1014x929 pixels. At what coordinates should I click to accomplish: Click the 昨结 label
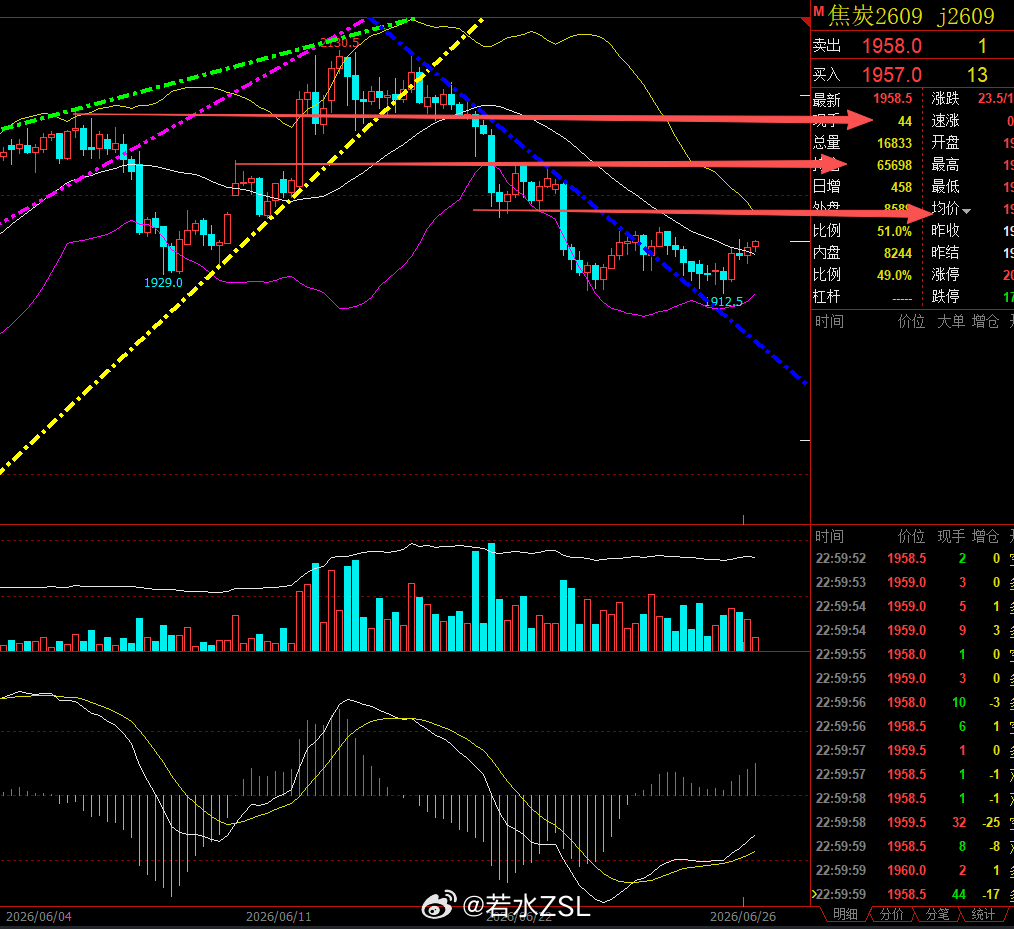945,253
